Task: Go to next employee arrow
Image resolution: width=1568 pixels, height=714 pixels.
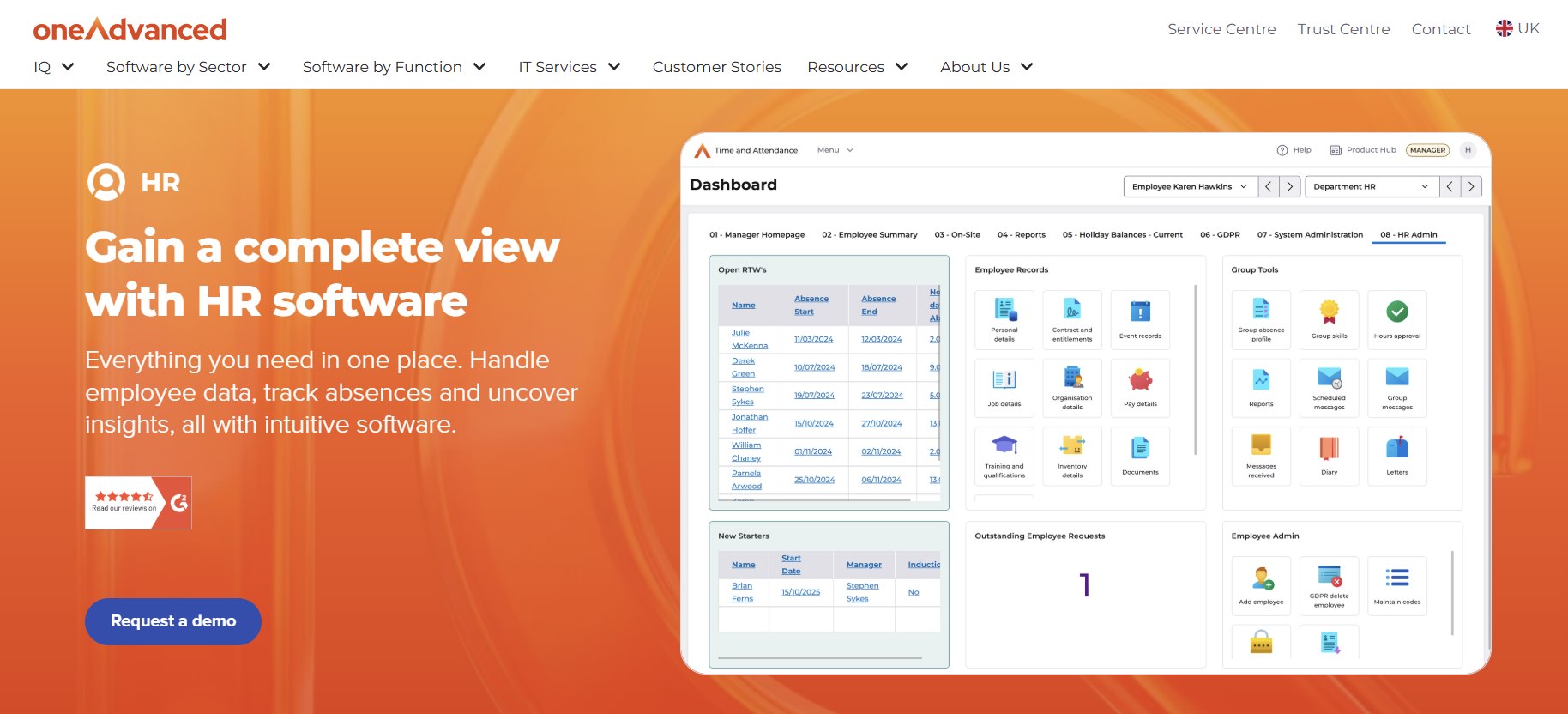Action: click(1290, 186)
